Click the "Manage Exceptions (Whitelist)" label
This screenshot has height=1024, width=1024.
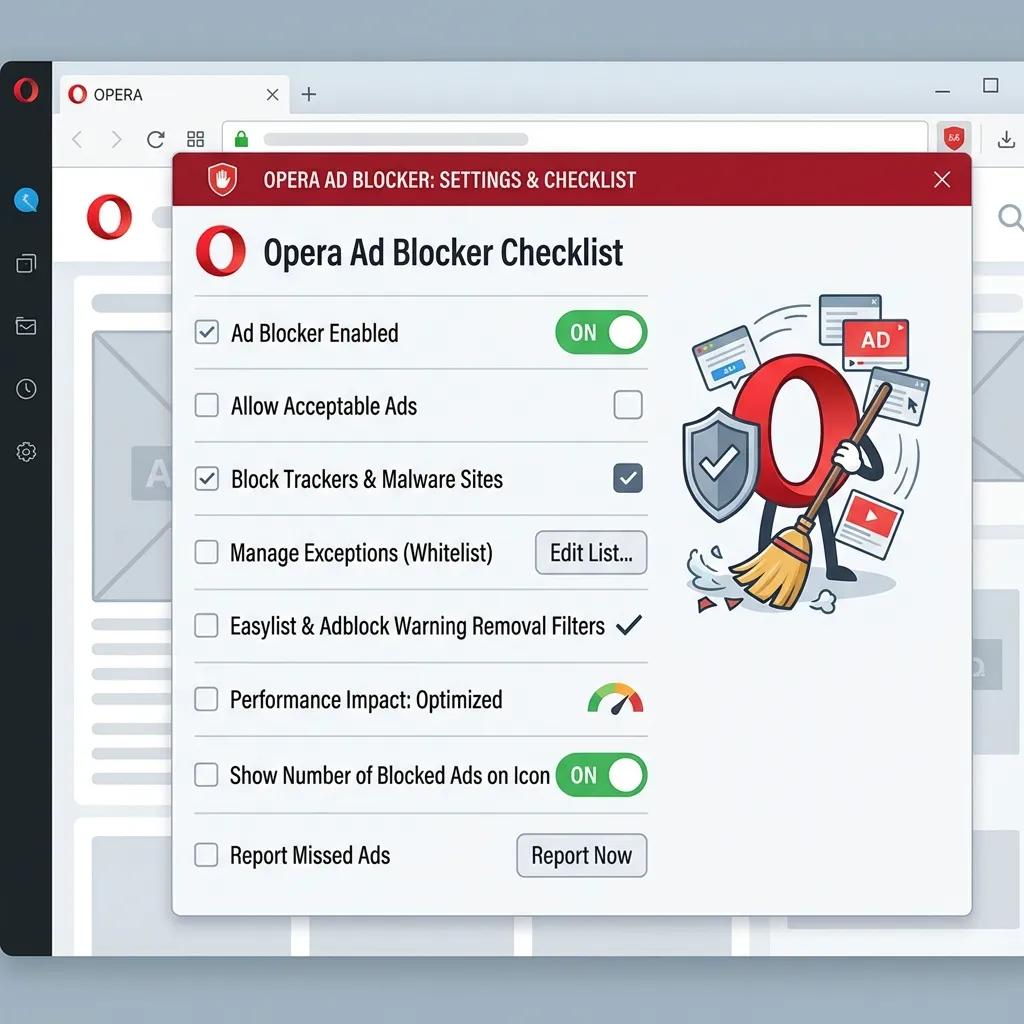(x=361, y=552)
